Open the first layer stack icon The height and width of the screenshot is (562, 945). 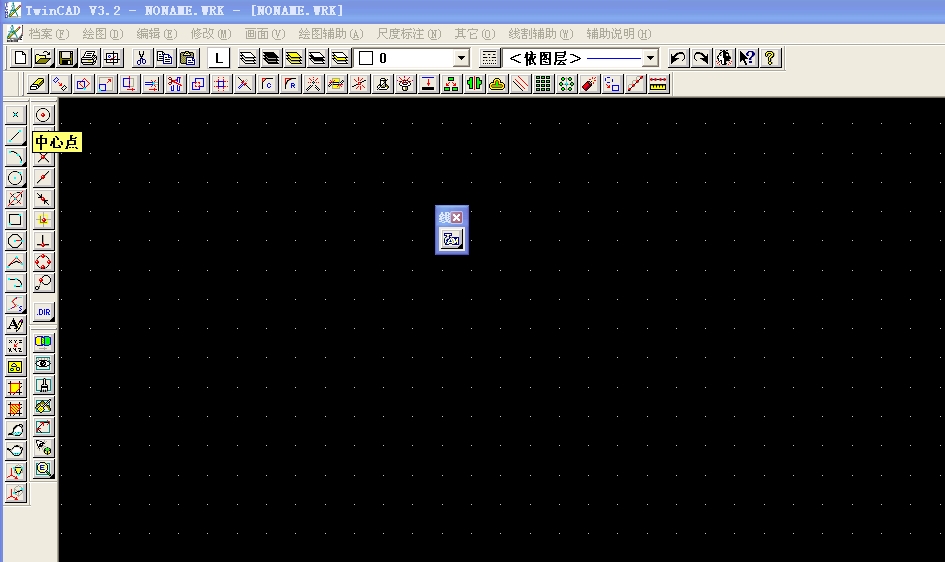(x=248, y=58)
